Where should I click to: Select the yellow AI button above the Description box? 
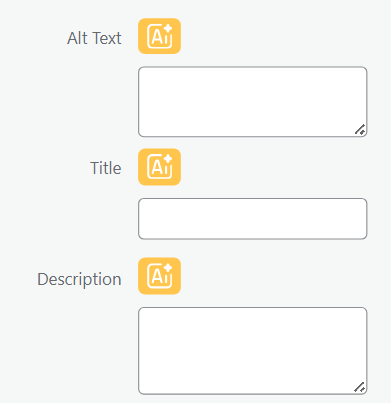(x=159, y=276)
